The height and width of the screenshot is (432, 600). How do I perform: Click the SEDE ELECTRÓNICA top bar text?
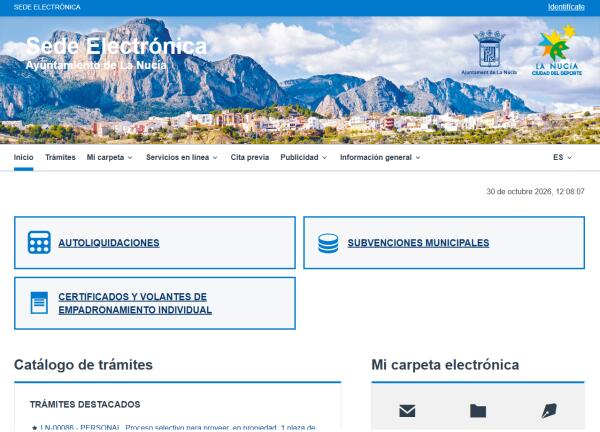[x=47, y=7]
